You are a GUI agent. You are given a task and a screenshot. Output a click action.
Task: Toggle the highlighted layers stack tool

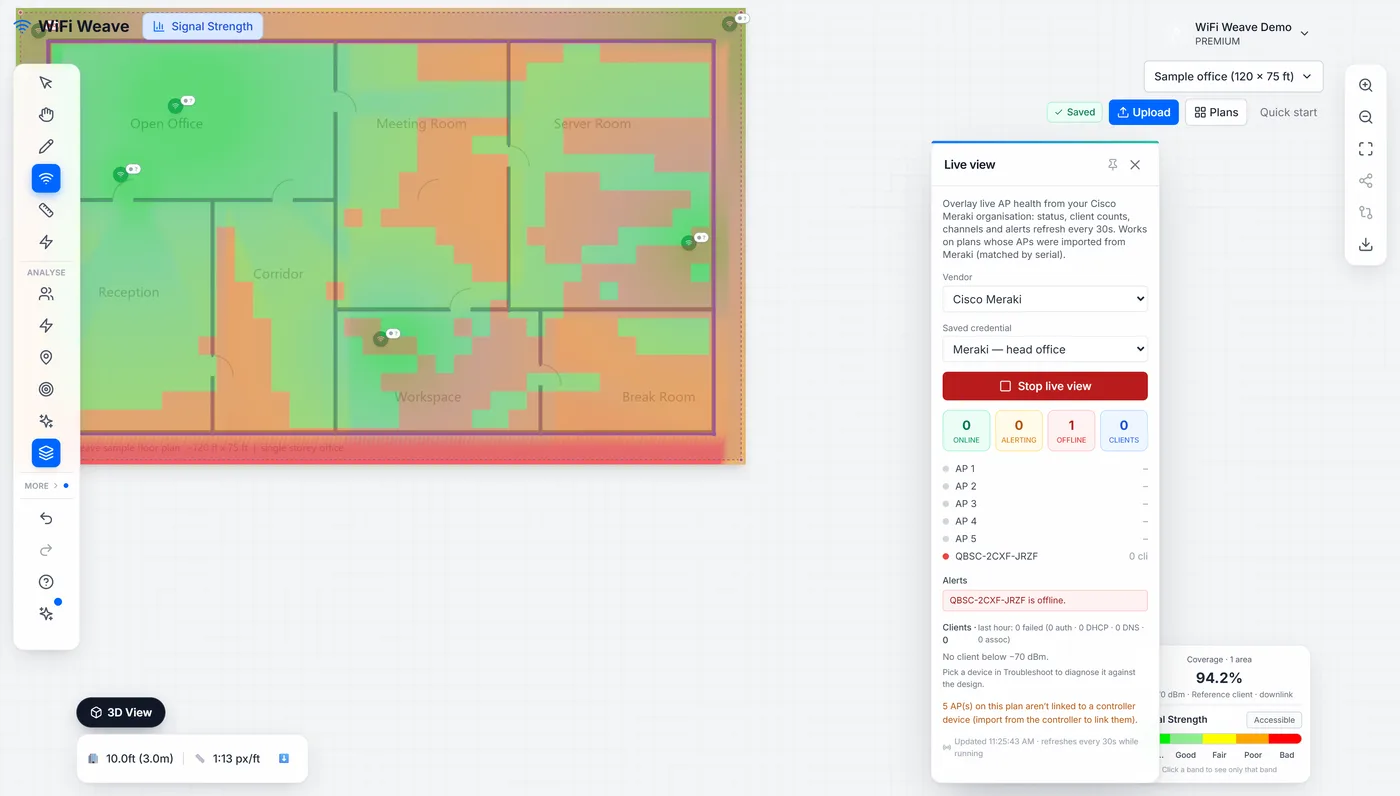coord(46,453)
